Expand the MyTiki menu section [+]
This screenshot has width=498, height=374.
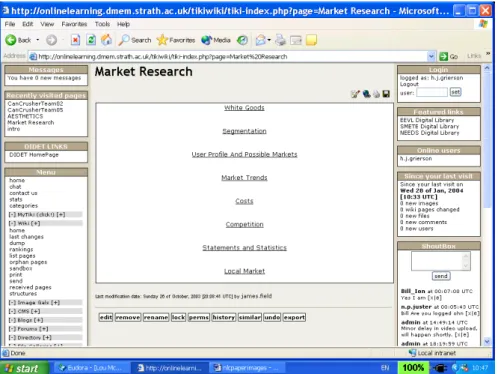point(61,215)
